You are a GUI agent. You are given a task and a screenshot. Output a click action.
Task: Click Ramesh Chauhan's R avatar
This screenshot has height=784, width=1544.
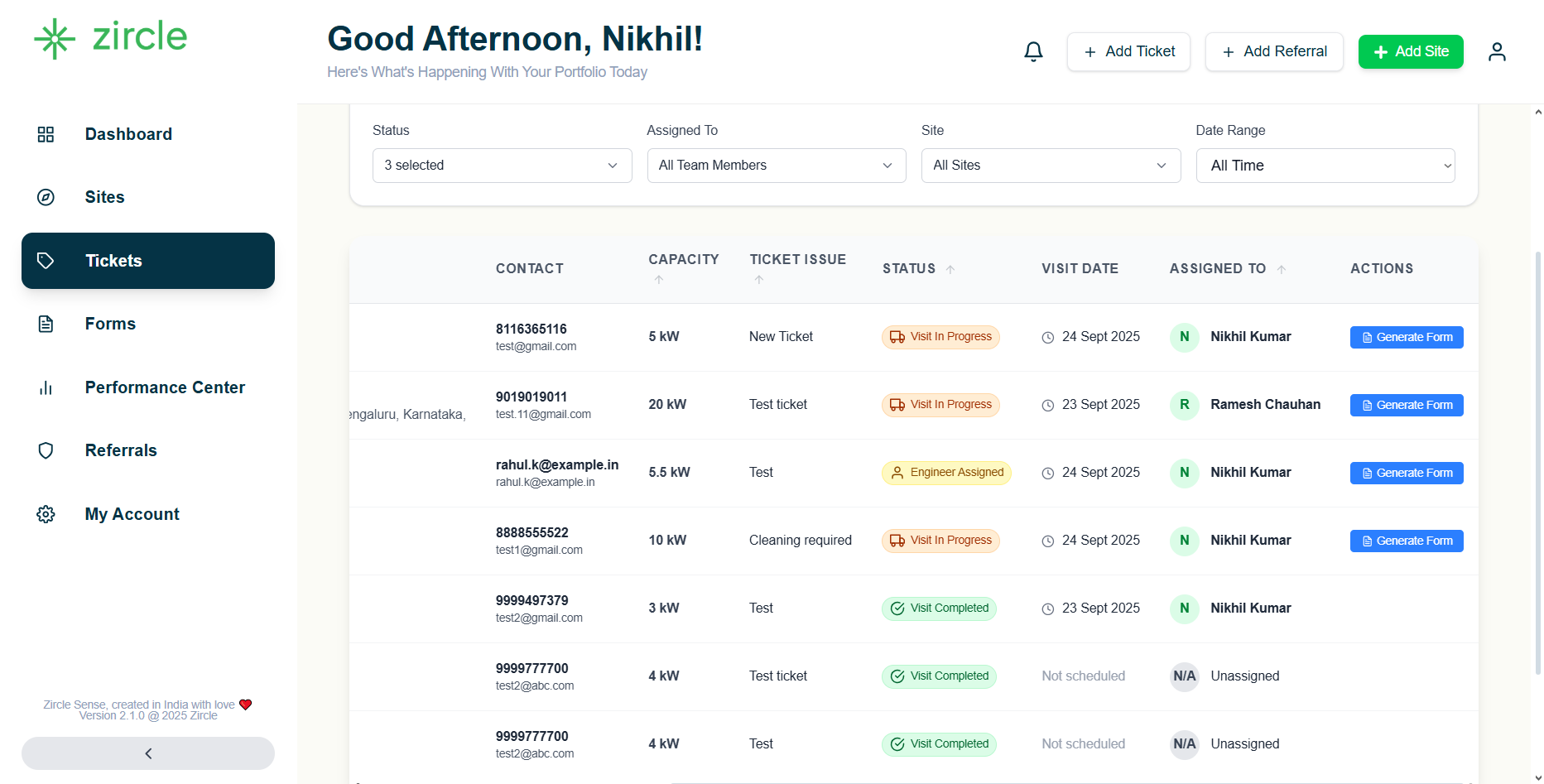[1184, 405]
